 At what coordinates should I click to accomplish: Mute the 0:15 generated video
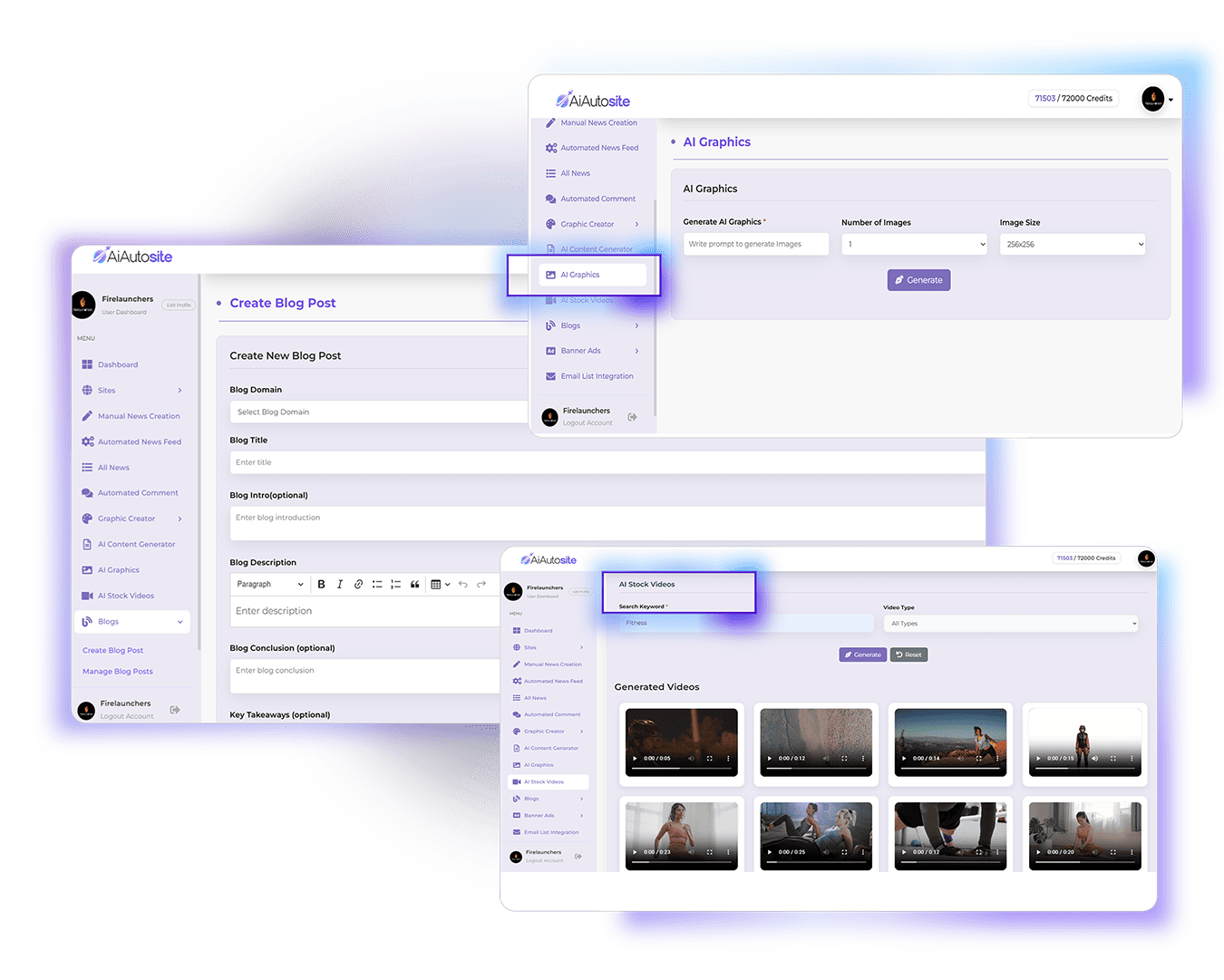[1094, 759]
